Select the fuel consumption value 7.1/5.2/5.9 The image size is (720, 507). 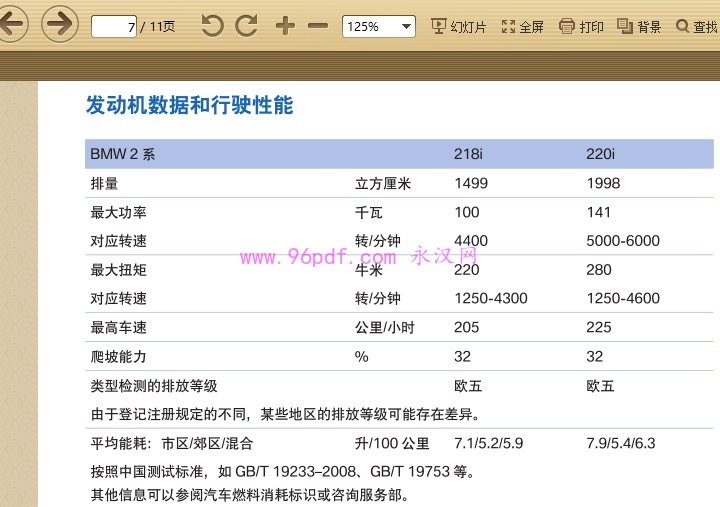point(489,443)
